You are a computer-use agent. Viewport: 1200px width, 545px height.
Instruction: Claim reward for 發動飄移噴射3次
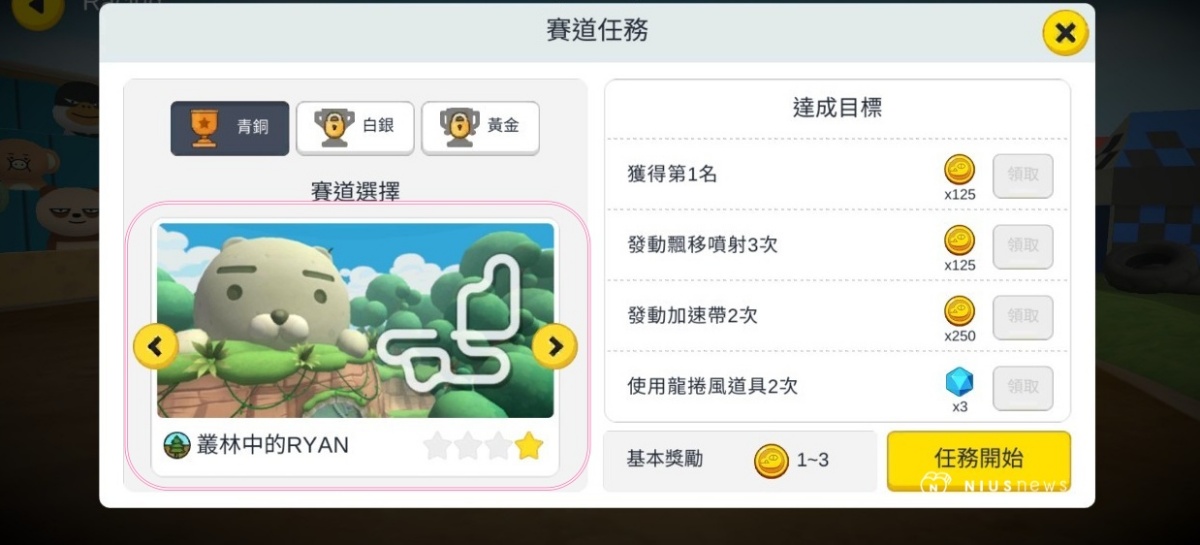(x=1023, y=246)
